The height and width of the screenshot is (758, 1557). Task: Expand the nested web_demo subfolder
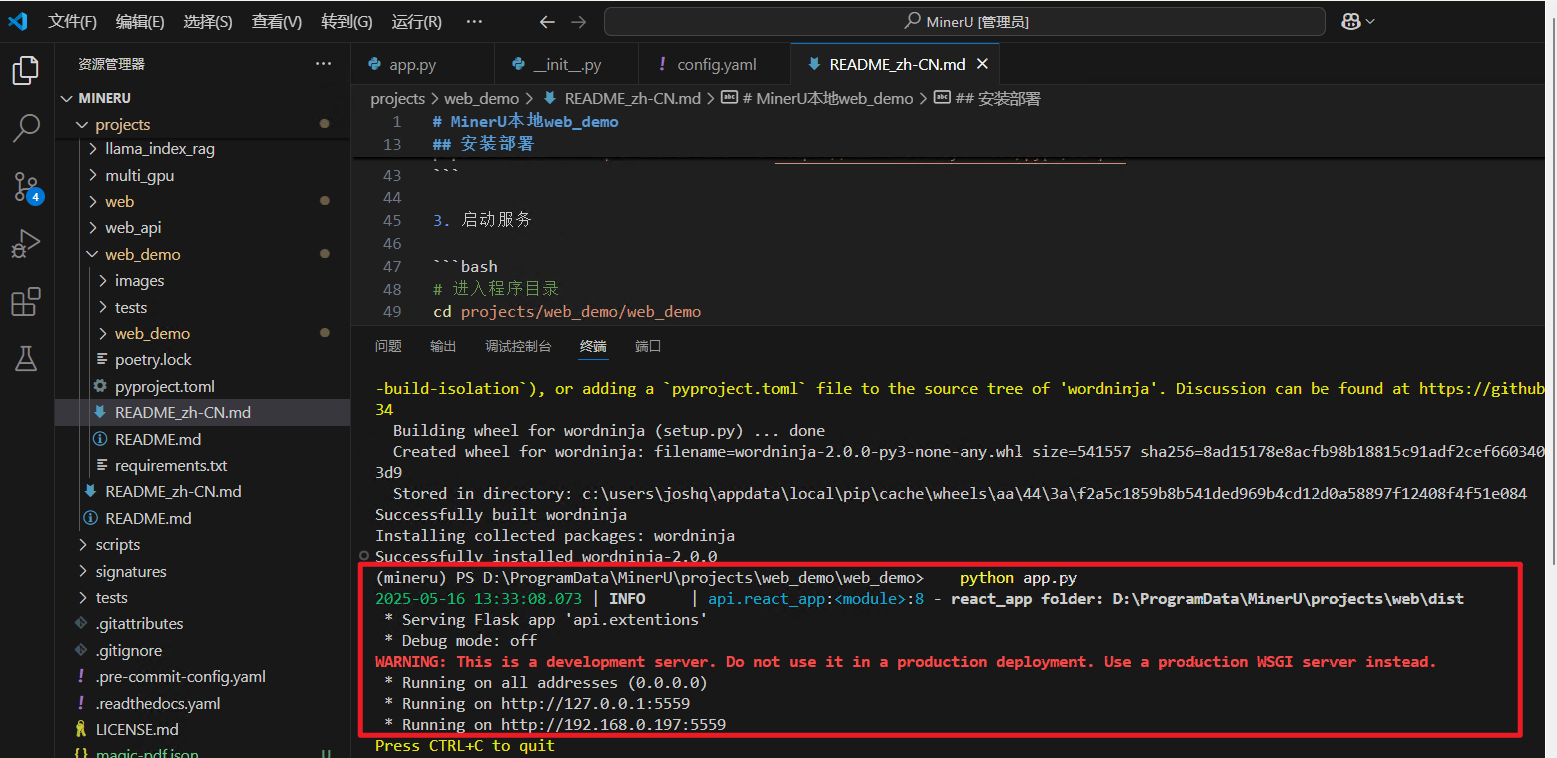coord(202,333)
